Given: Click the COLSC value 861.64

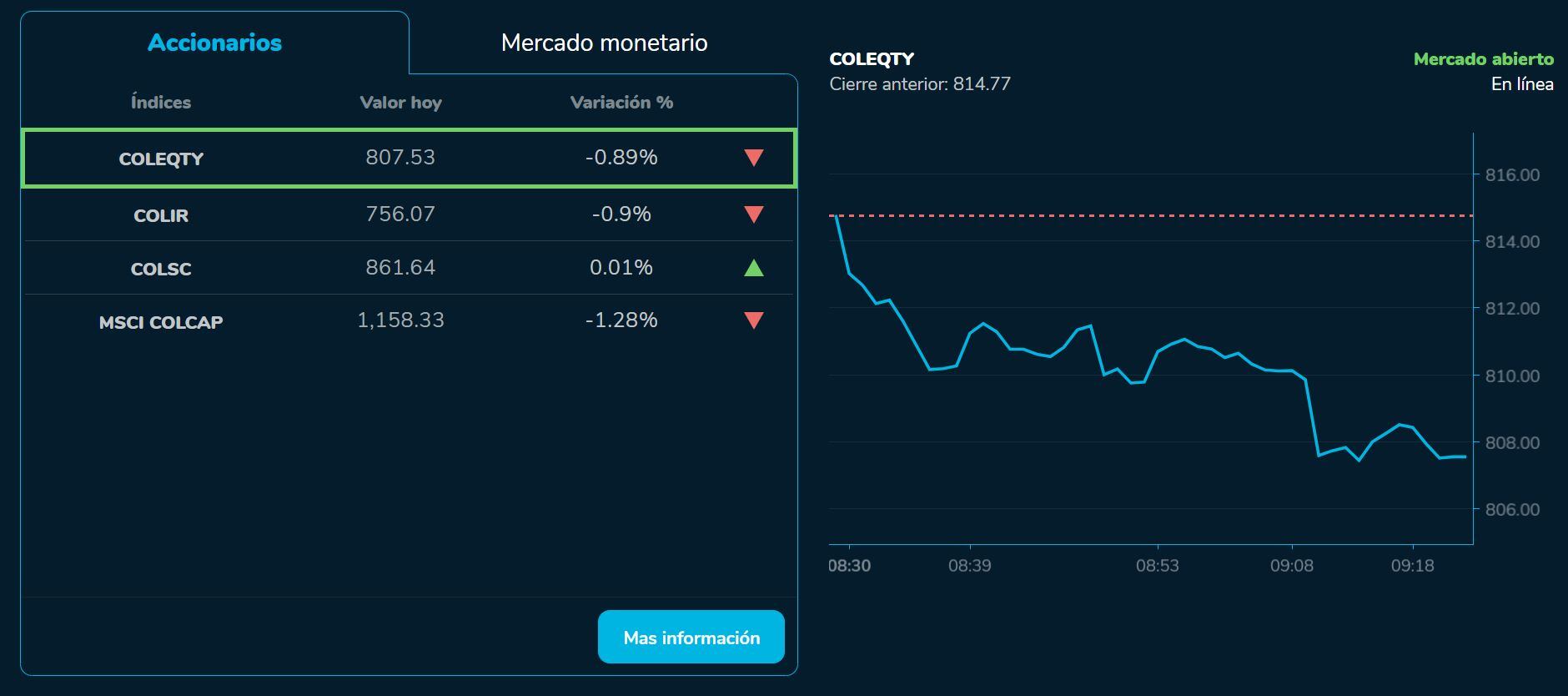Looking at the screenshot, I should (400, 267).
